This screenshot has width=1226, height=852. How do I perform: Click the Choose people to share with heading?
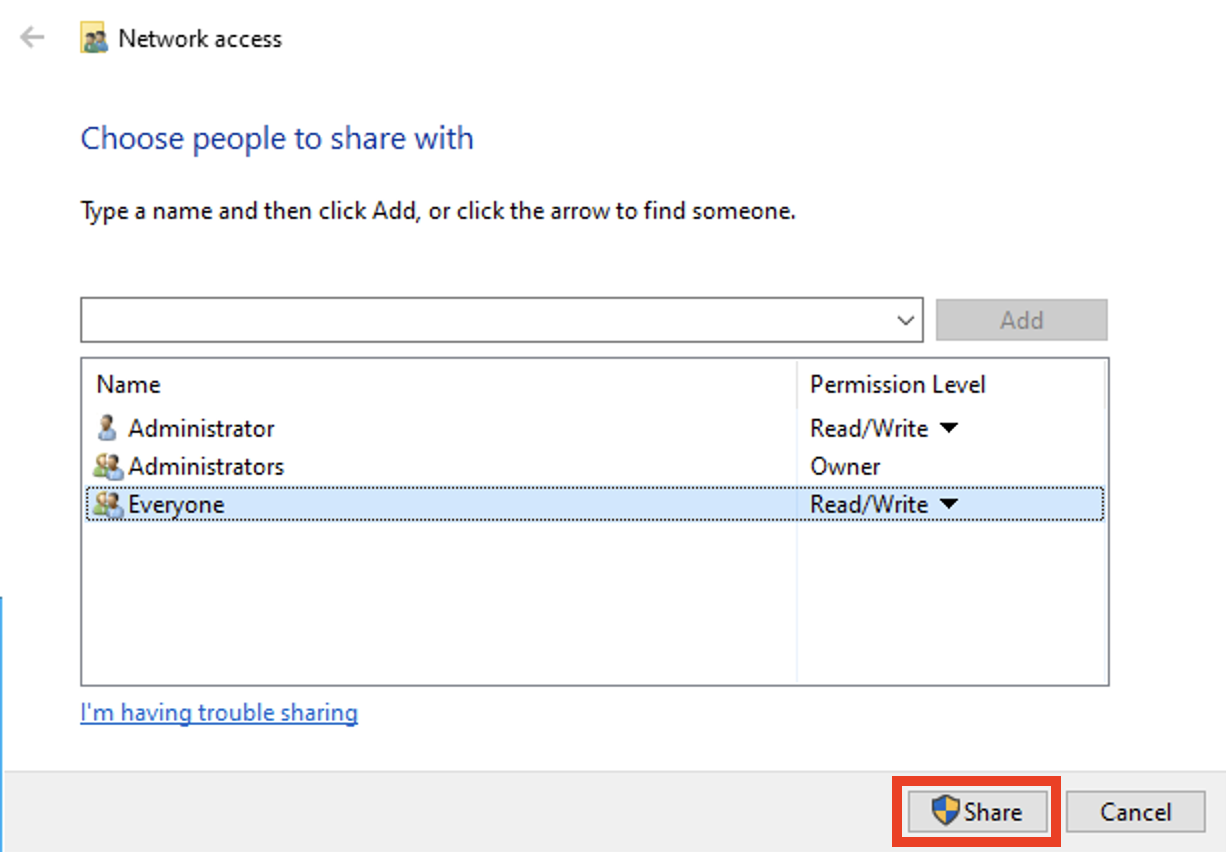[x=277, y=138]
